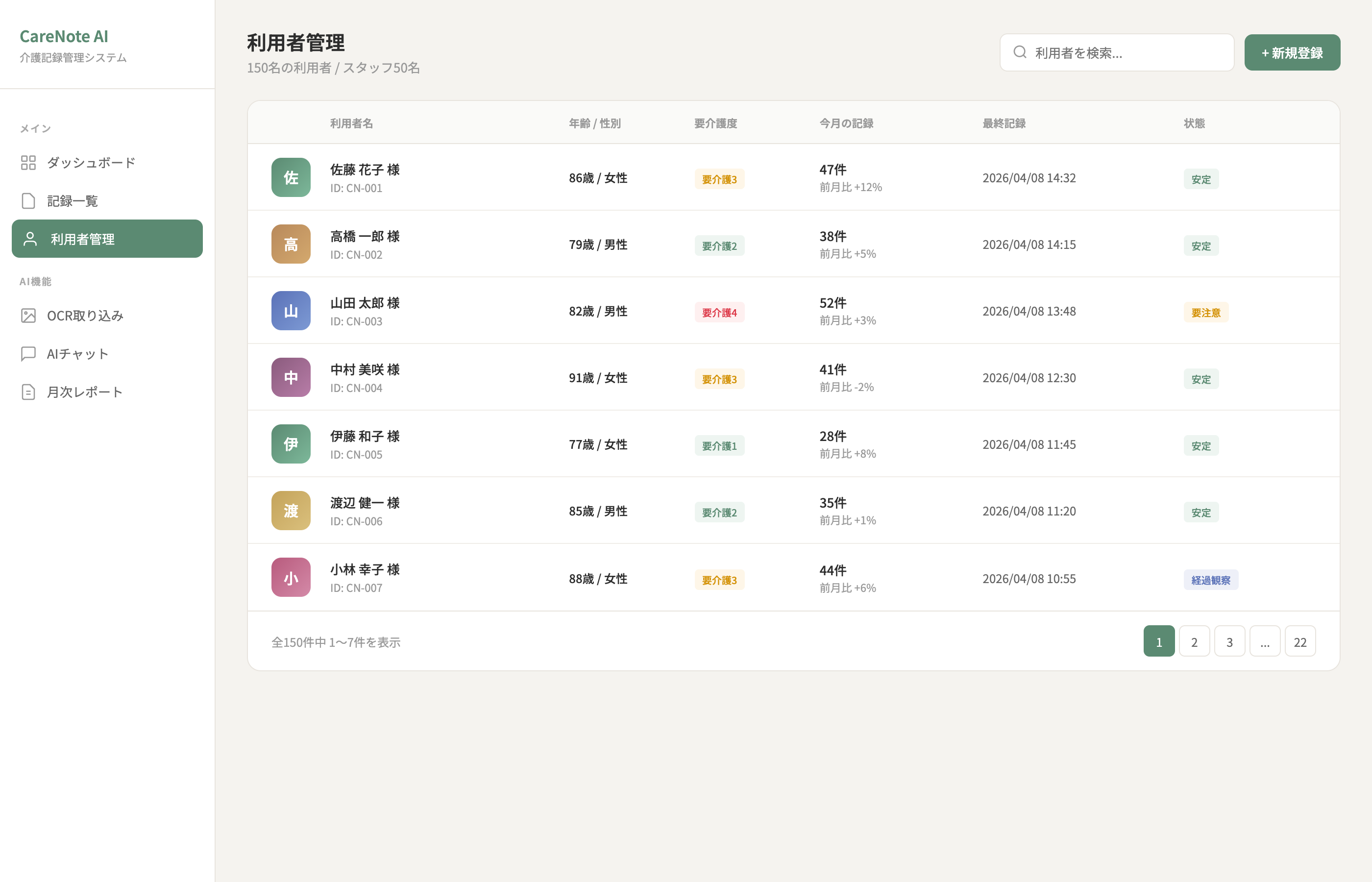The image size is (1372, 882).
Task: Open 高橋 一郎 様 user name
Action: coord(365,236)
